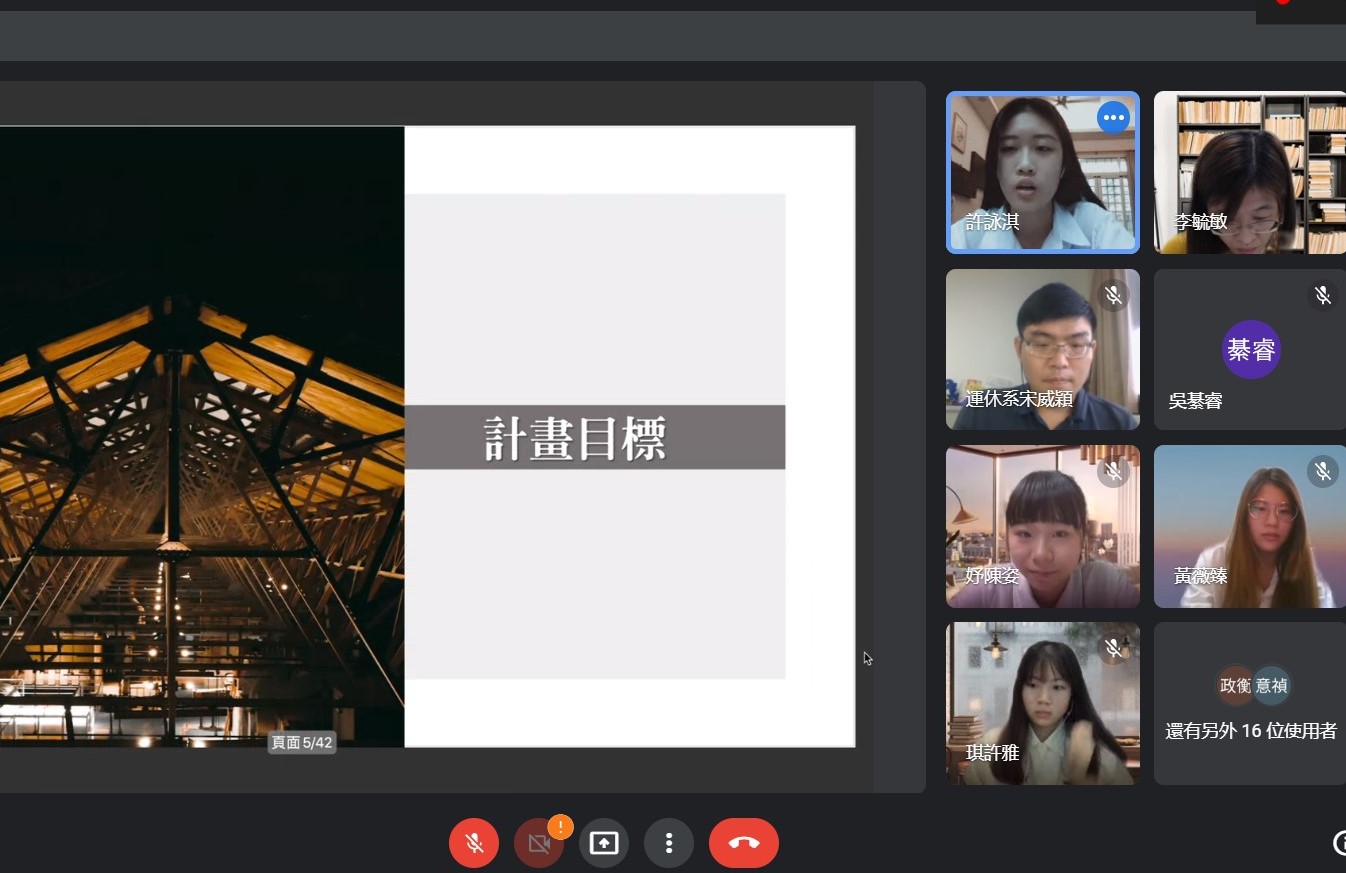The height and width of the screenshot is (873, 1346).
Task: Click the 頁面 5/42 page indicator
Action: 301,743
